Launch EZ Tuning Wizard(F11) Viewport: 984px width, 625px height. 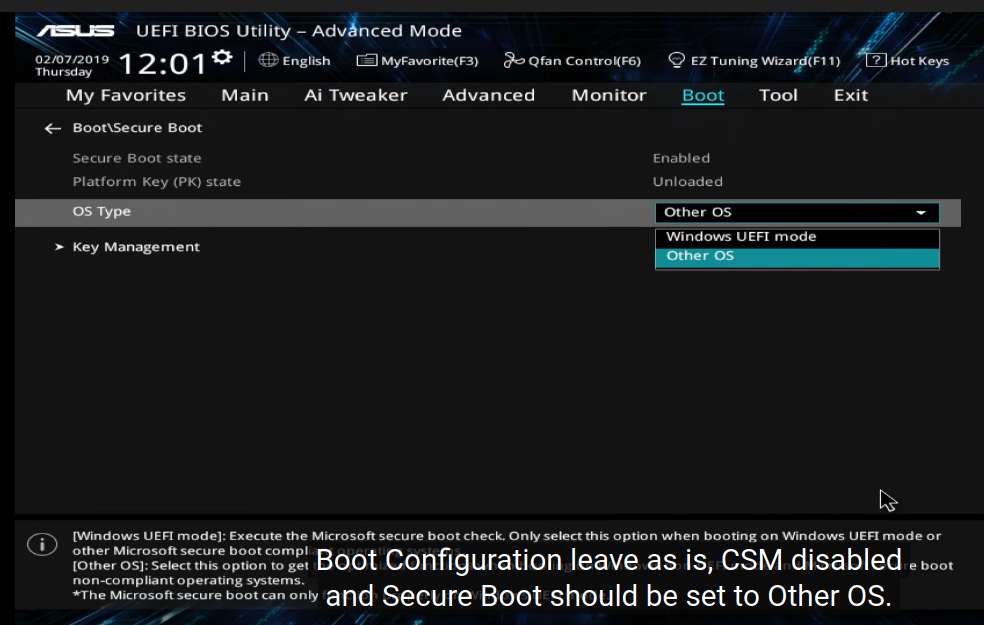pos(754,61)
